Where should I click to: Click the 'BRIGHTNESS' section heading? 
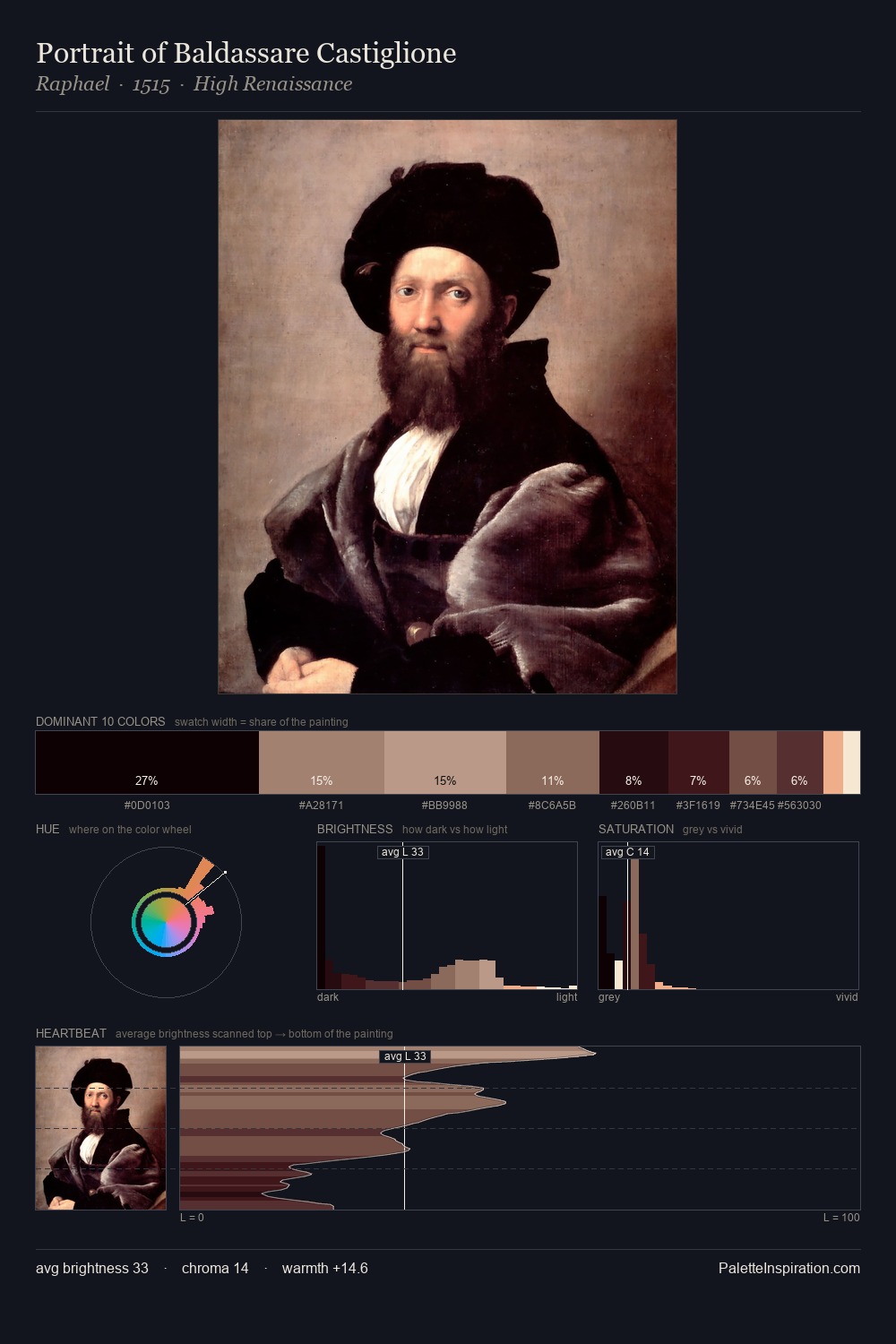(x=355, y=829)
